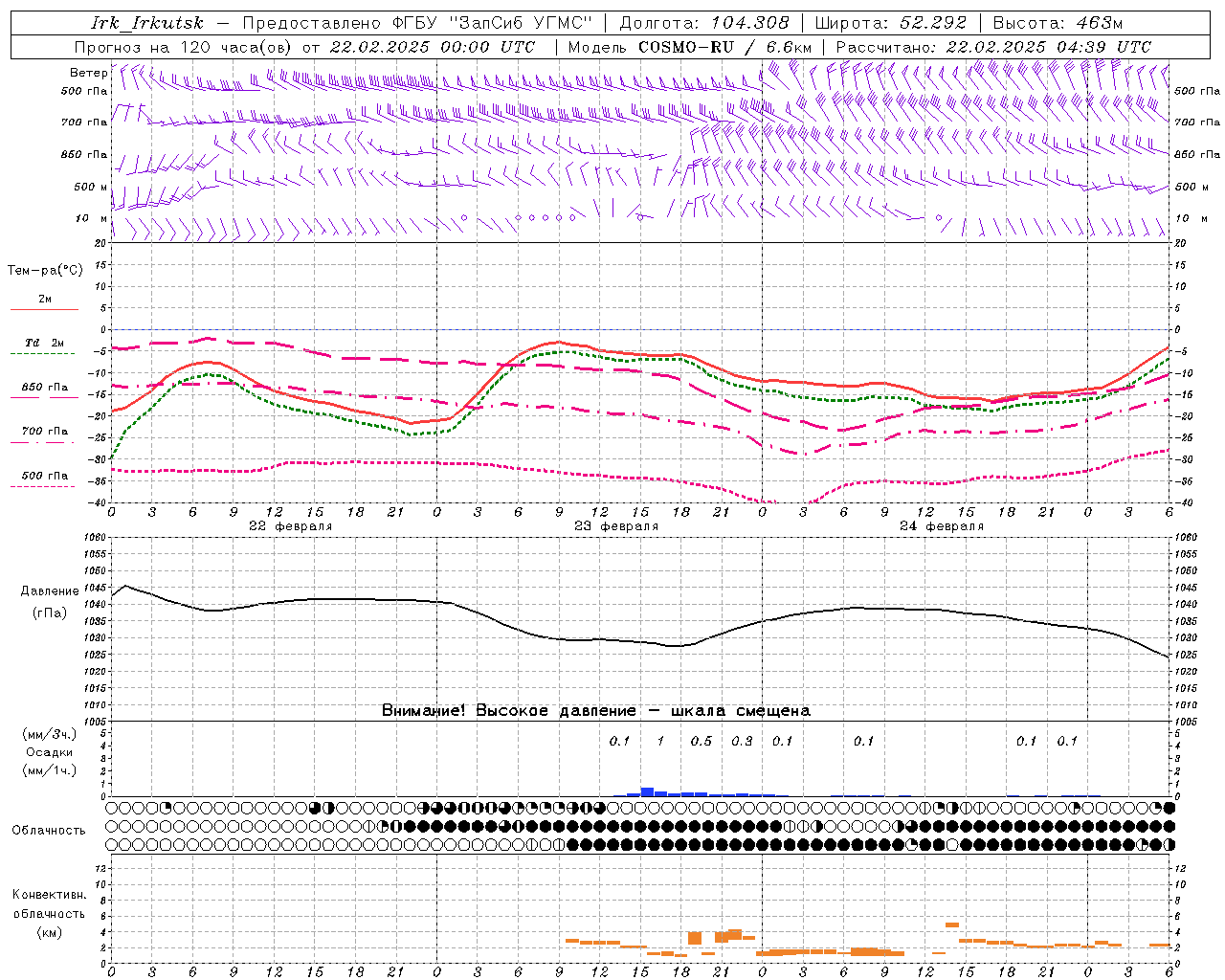Click the 0.5 precipitation amount value
The height and width of the screenshot is (980, 1225).
(x=702, y=742)
